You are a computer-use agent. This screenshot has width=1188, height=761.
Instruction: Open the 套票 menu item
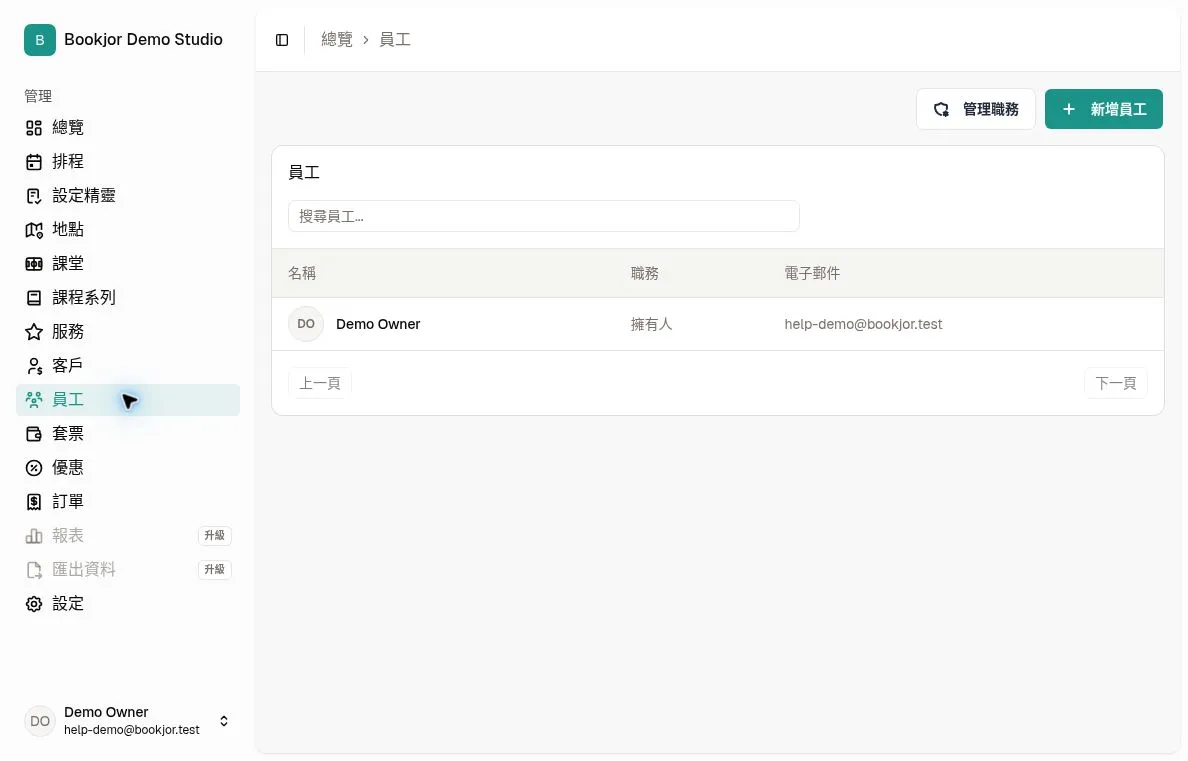128,434
